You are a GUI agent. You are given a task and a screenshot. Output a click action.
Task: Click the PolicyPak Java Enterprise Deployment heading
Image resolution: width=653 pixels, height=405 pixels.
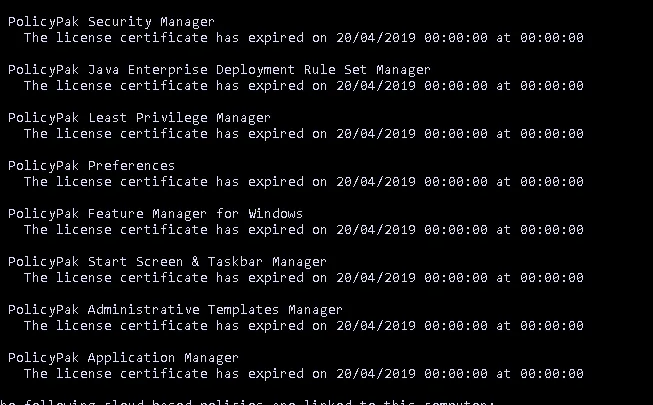point(219,70)
